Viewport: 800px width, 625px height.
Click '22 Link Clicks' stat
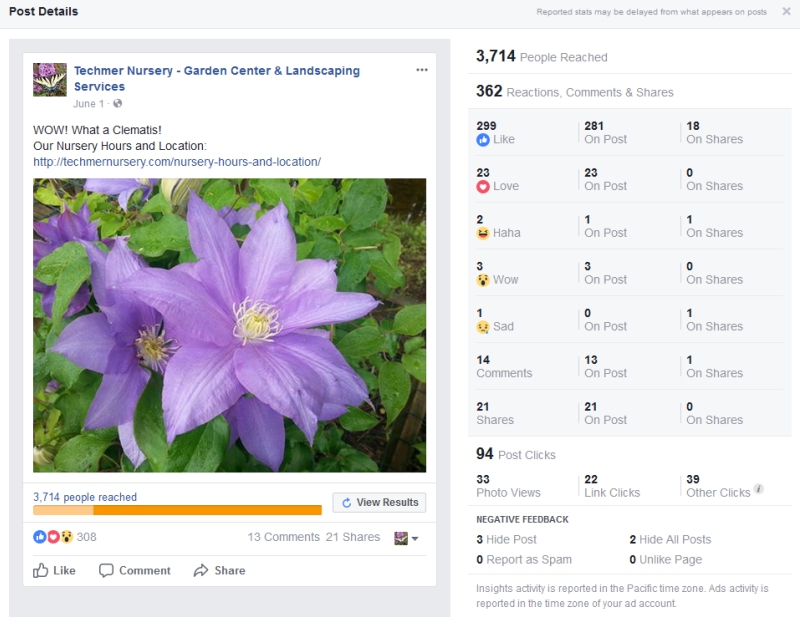(612, 486)
